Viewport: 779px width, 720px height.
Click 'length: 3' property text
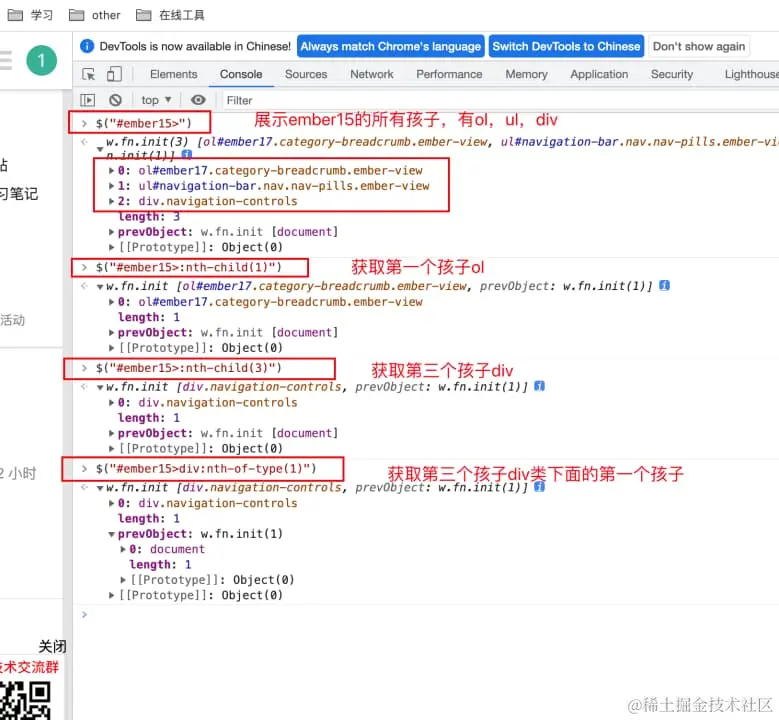[149, 217]
